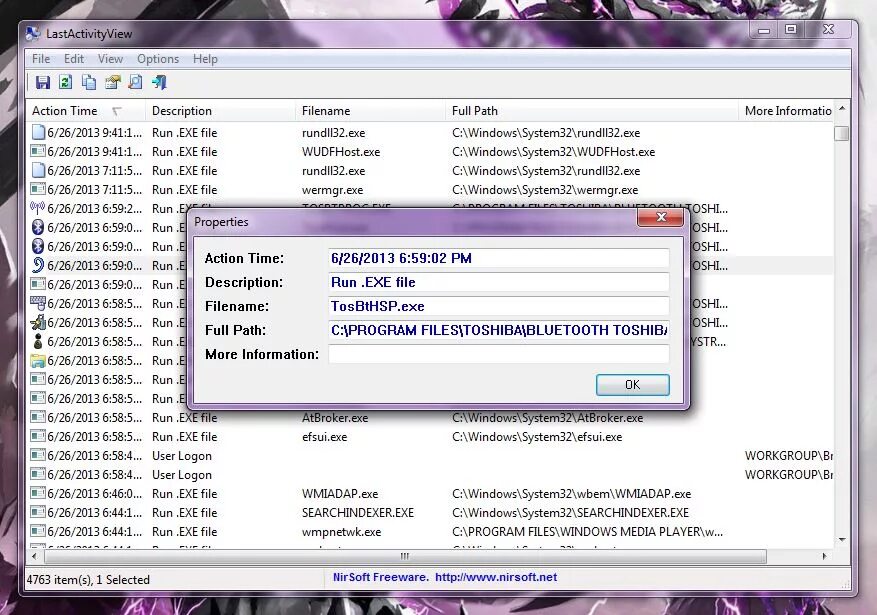Click the vertical scrollbar up arrow

tap(842, 108)
